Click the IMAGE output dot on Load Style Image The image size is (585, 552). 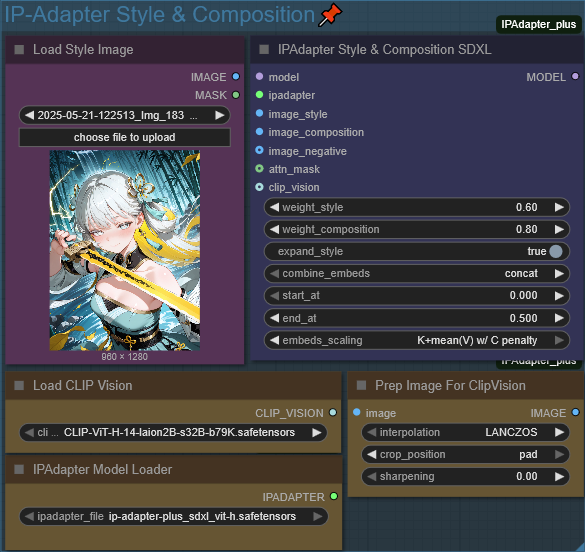click(x=236, y=76)
